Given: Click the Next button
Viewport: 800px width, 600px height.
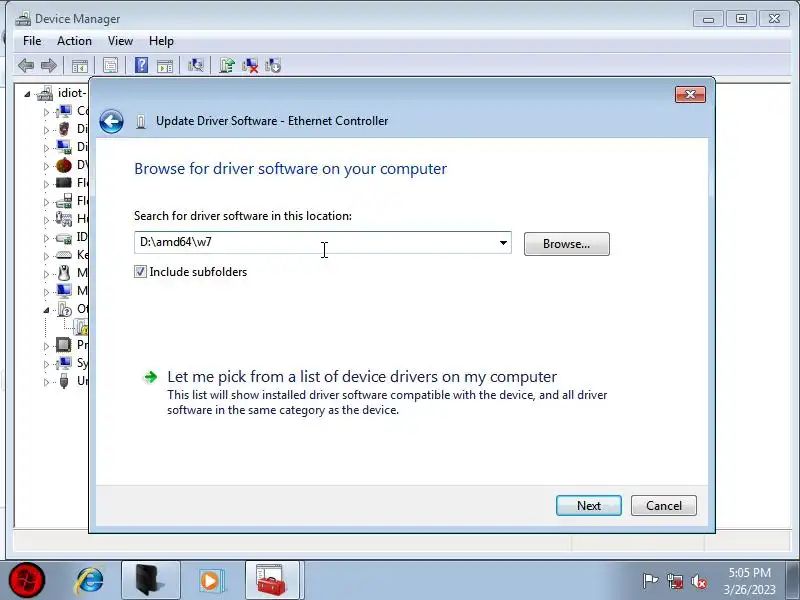Looking at the screenshot, I should tap(588, 506).
